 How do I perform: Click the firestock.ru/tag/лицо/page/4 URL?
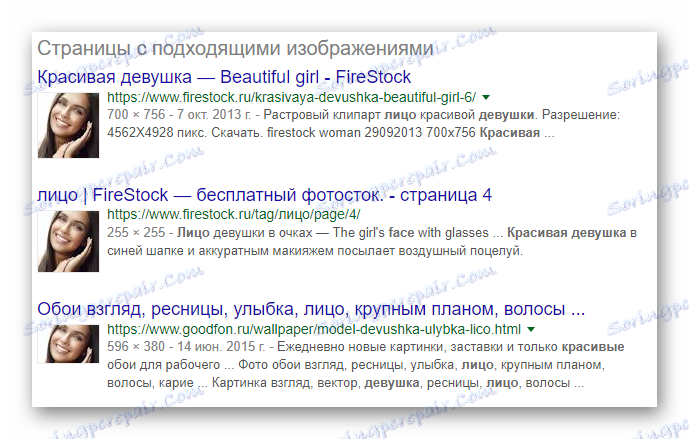[x=234, y=214]
